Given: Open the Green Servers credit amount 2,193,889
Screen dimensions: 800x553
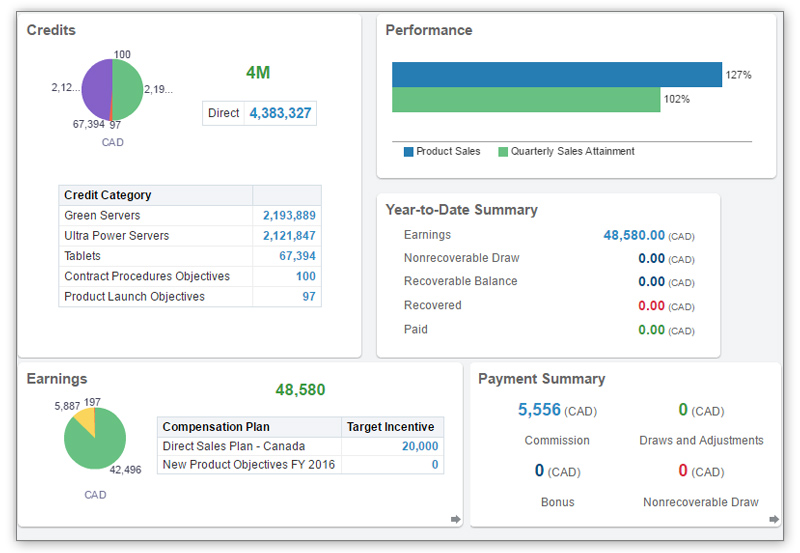Looking at the screenshot, I should coord(289,216).
